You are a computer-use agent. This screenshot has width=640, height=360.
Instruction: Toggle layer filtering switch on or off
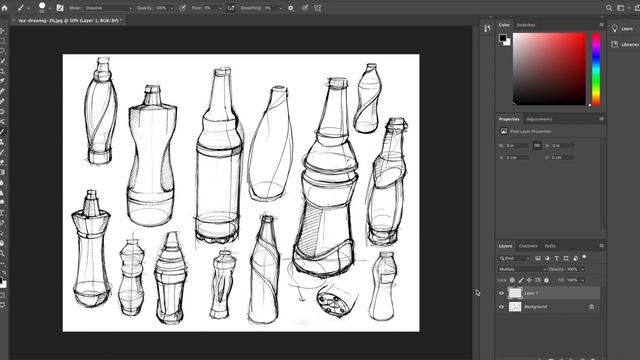pos(584,257)
